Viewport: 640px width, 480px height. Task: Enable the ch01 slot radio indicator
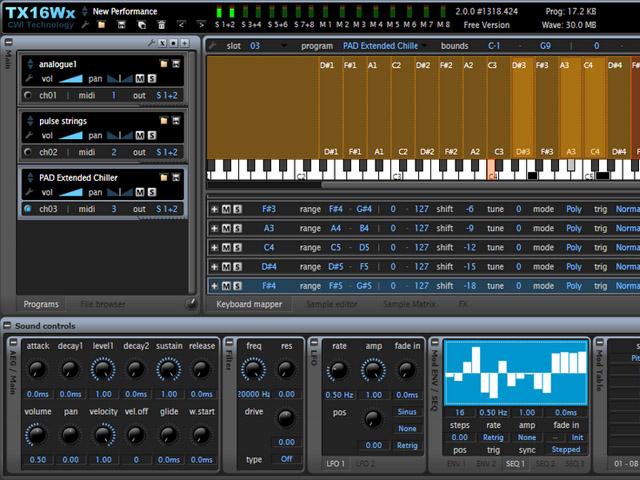point(28,96)
